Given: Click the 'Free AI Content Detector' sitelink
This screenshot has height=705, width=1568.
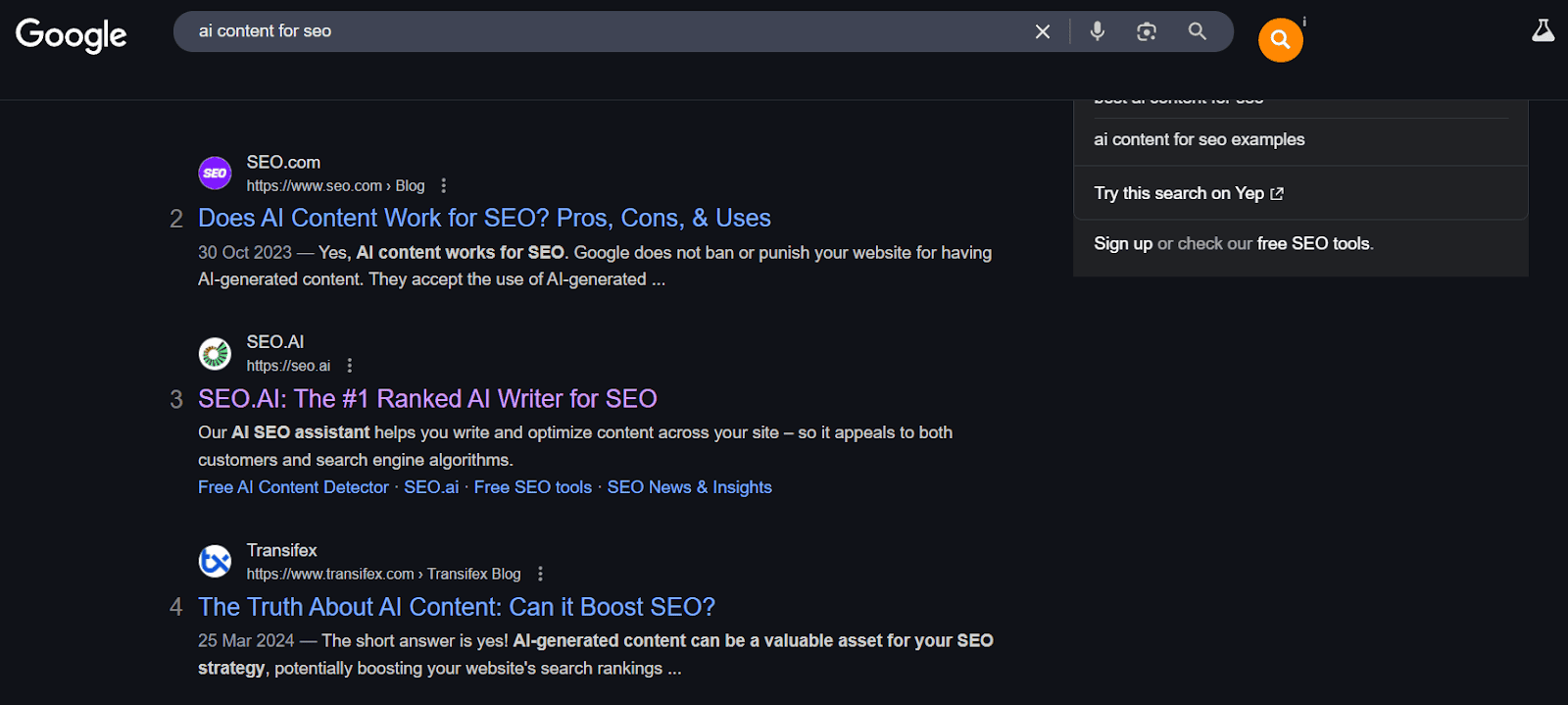Looking at the screenshot, I should 293,487.
